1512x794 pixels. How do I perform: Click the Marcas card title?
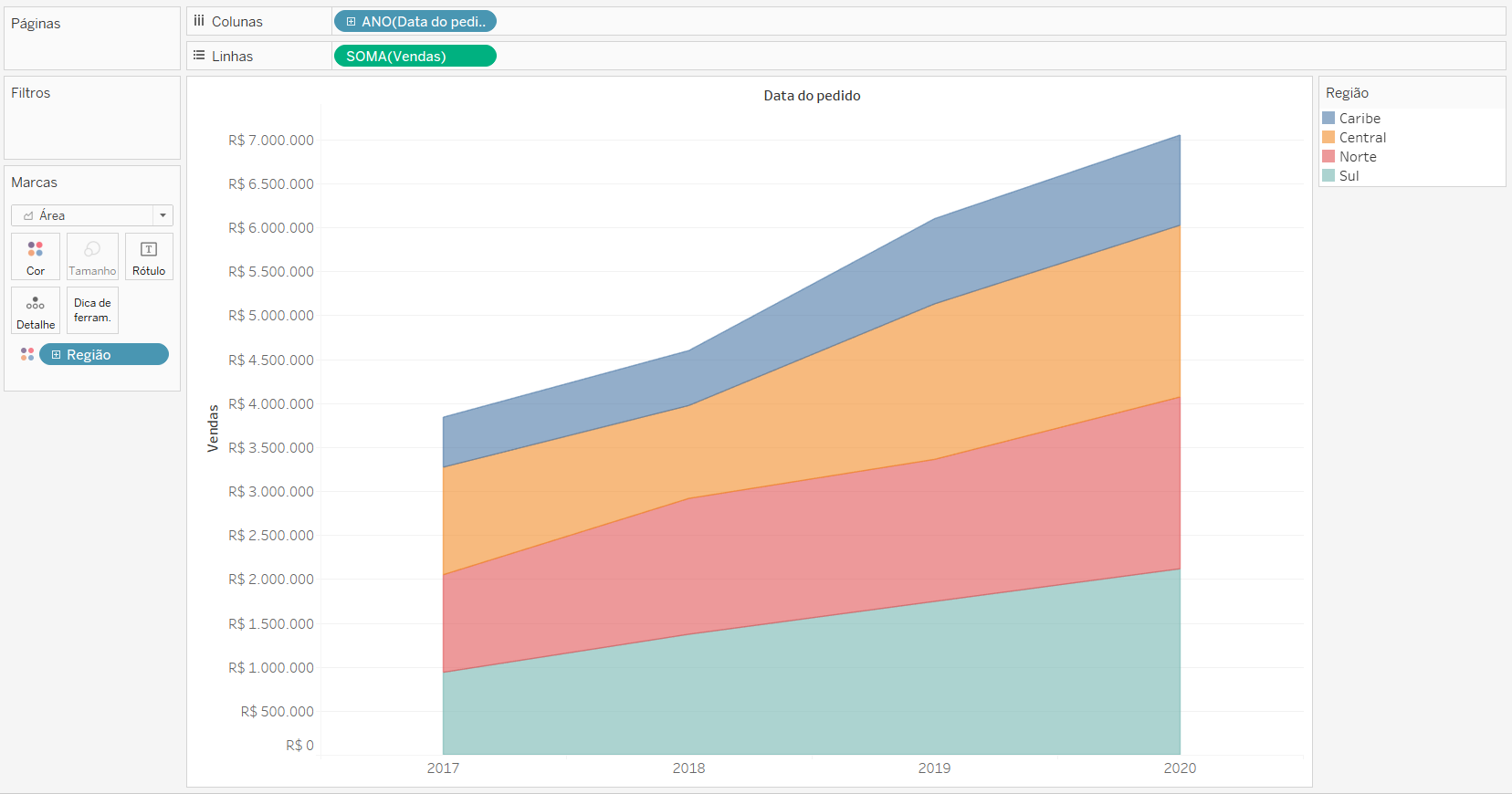(x=34, y=183)
